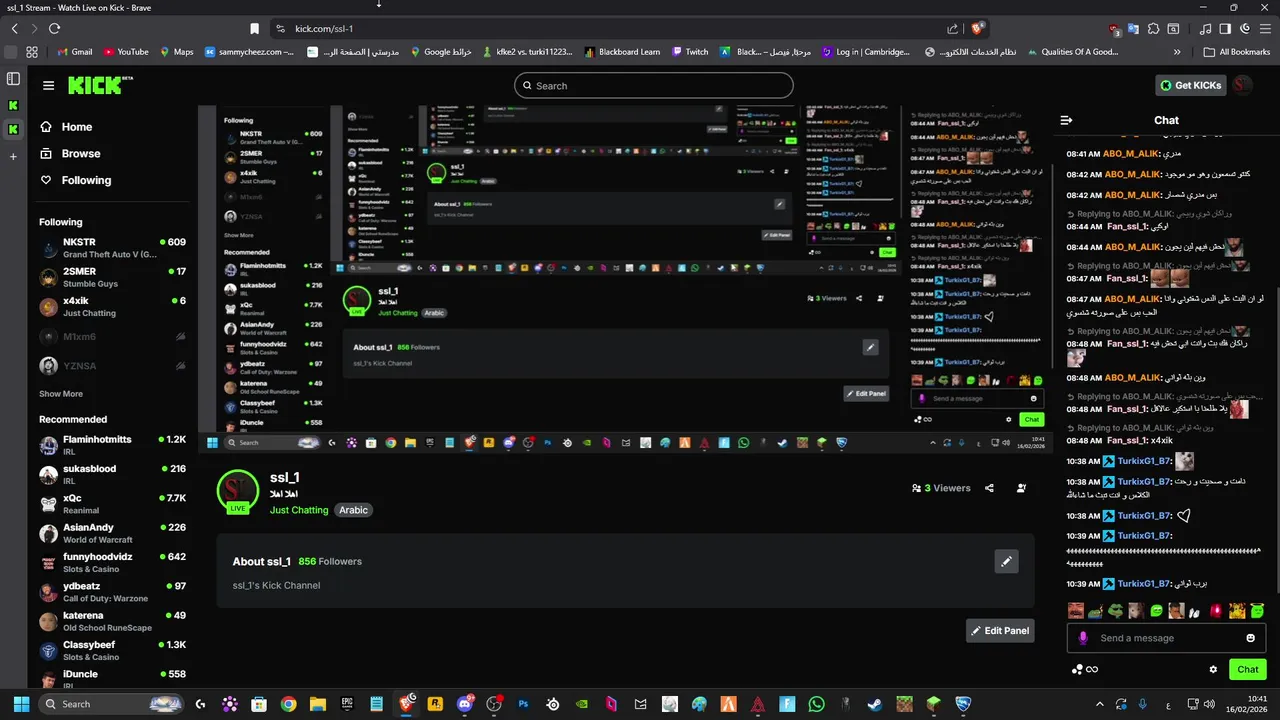
Task: Open the emoji picker in chat input
Action: [1250, 638]
